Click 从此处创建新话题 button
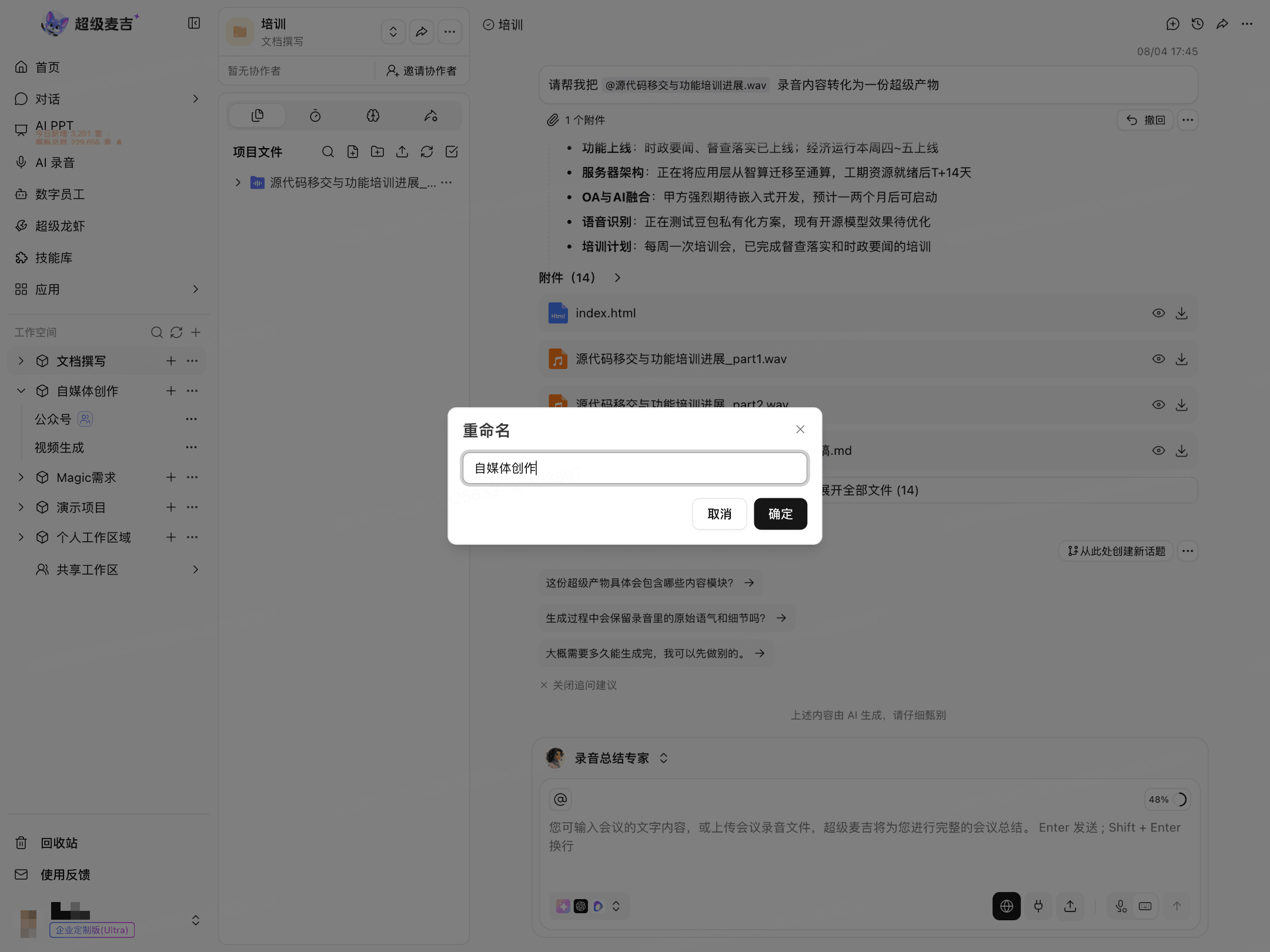This screenshot has width=1270, height=952. click(x=1116, y=551)
